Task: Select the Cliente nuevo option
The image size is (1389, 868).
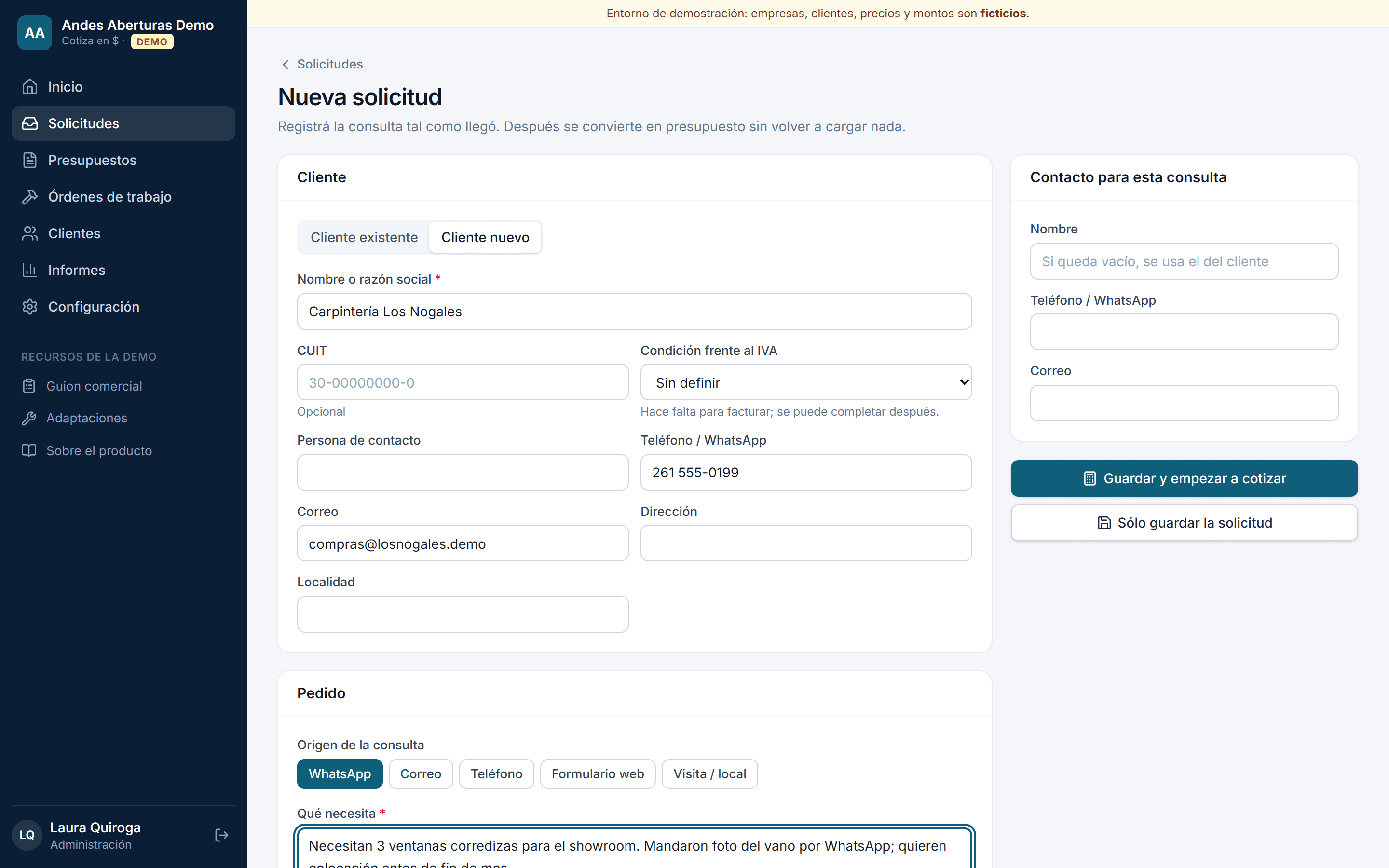Action: (x=485, y=238)
